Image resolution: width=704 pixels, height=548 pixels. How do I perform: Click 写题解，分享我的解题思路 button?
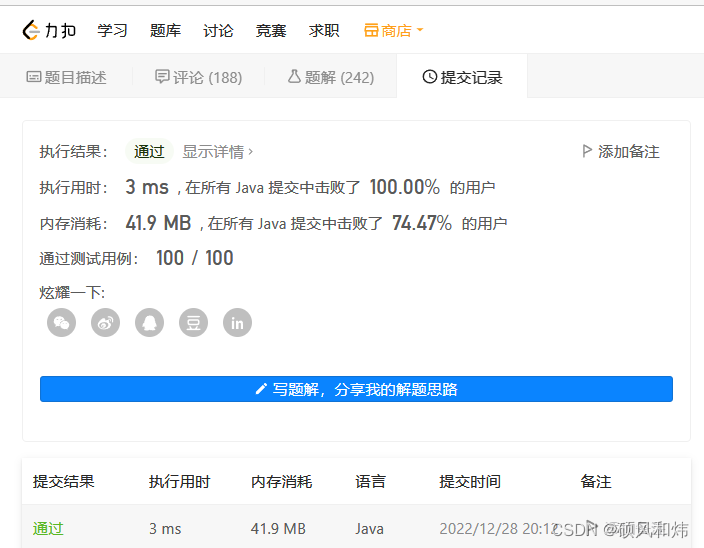click(356, 389)
